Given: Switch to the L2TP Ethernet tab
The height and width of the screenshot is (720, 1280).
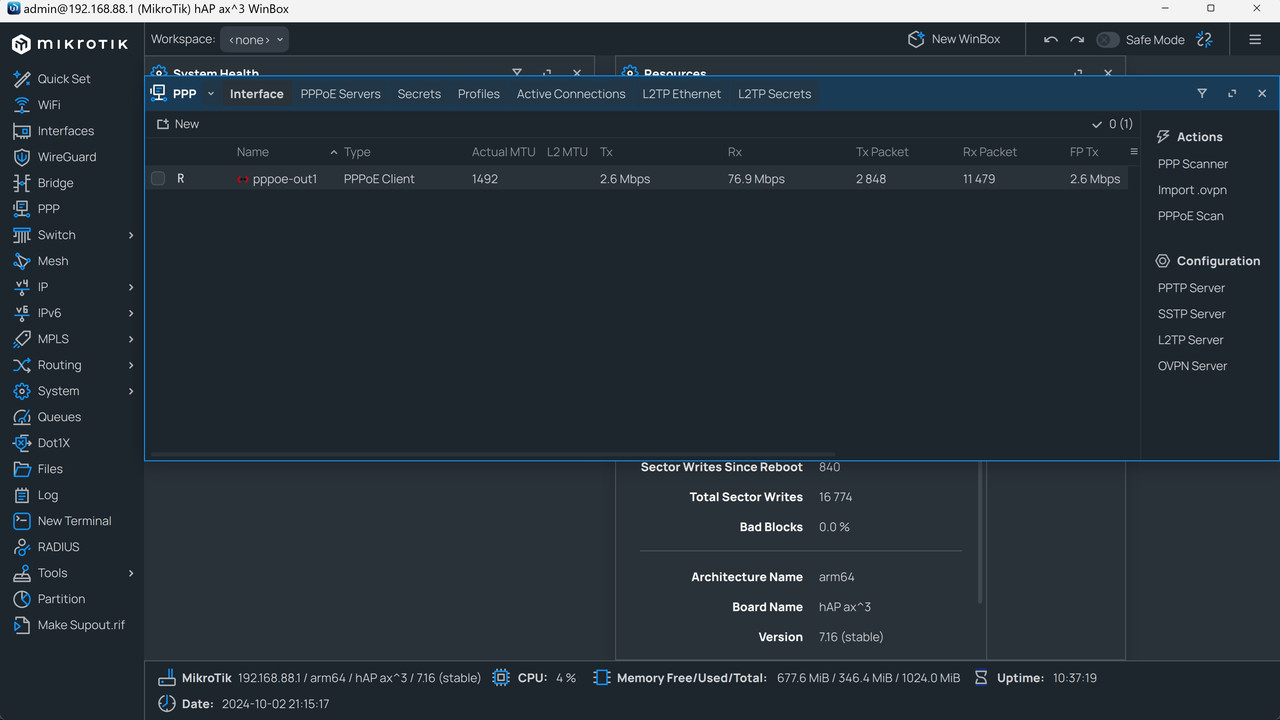Looking at the screenshot, I should click(682, 94).
